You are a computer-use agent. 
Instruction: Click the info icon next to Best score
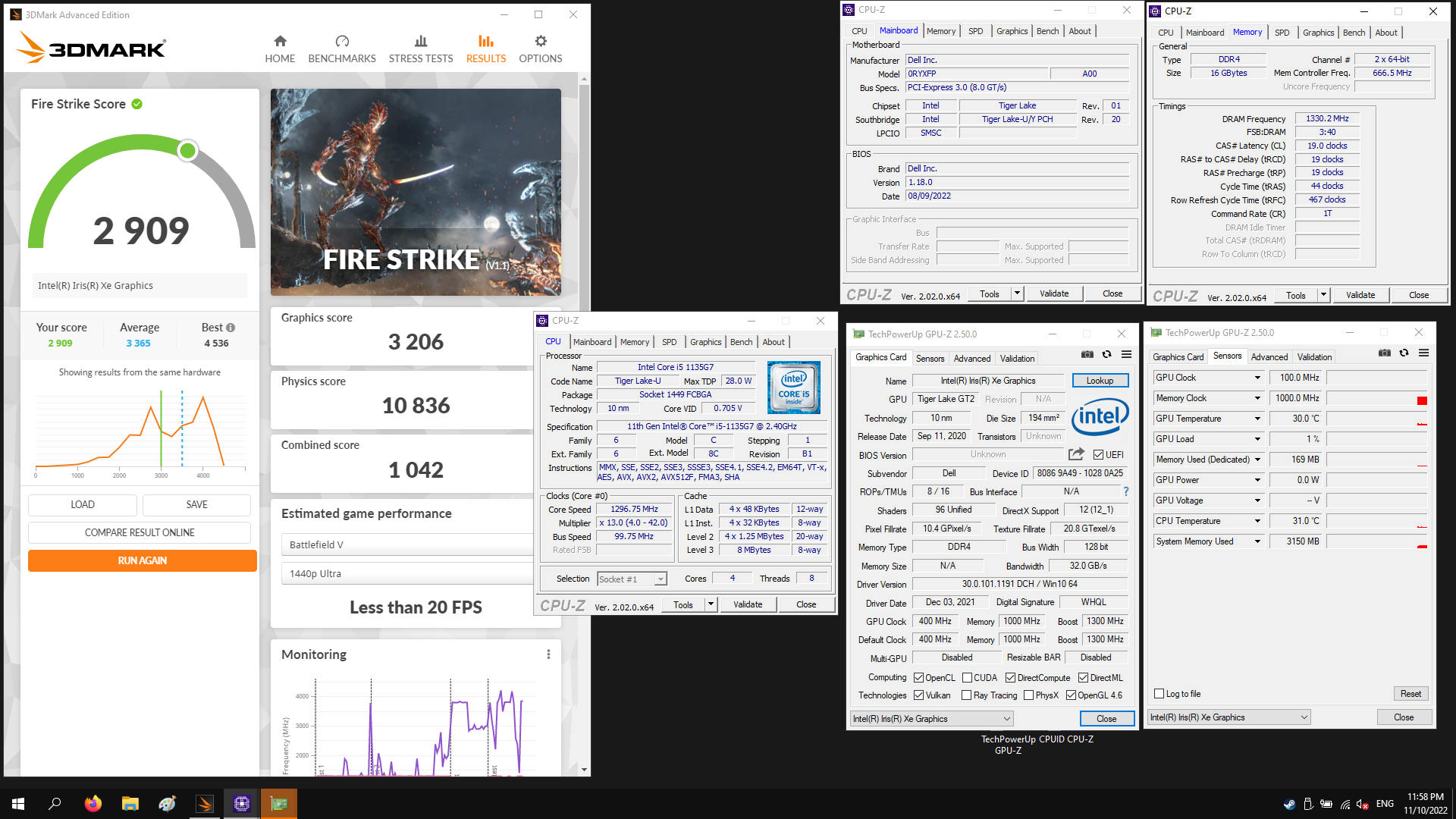tap(231, 328)
